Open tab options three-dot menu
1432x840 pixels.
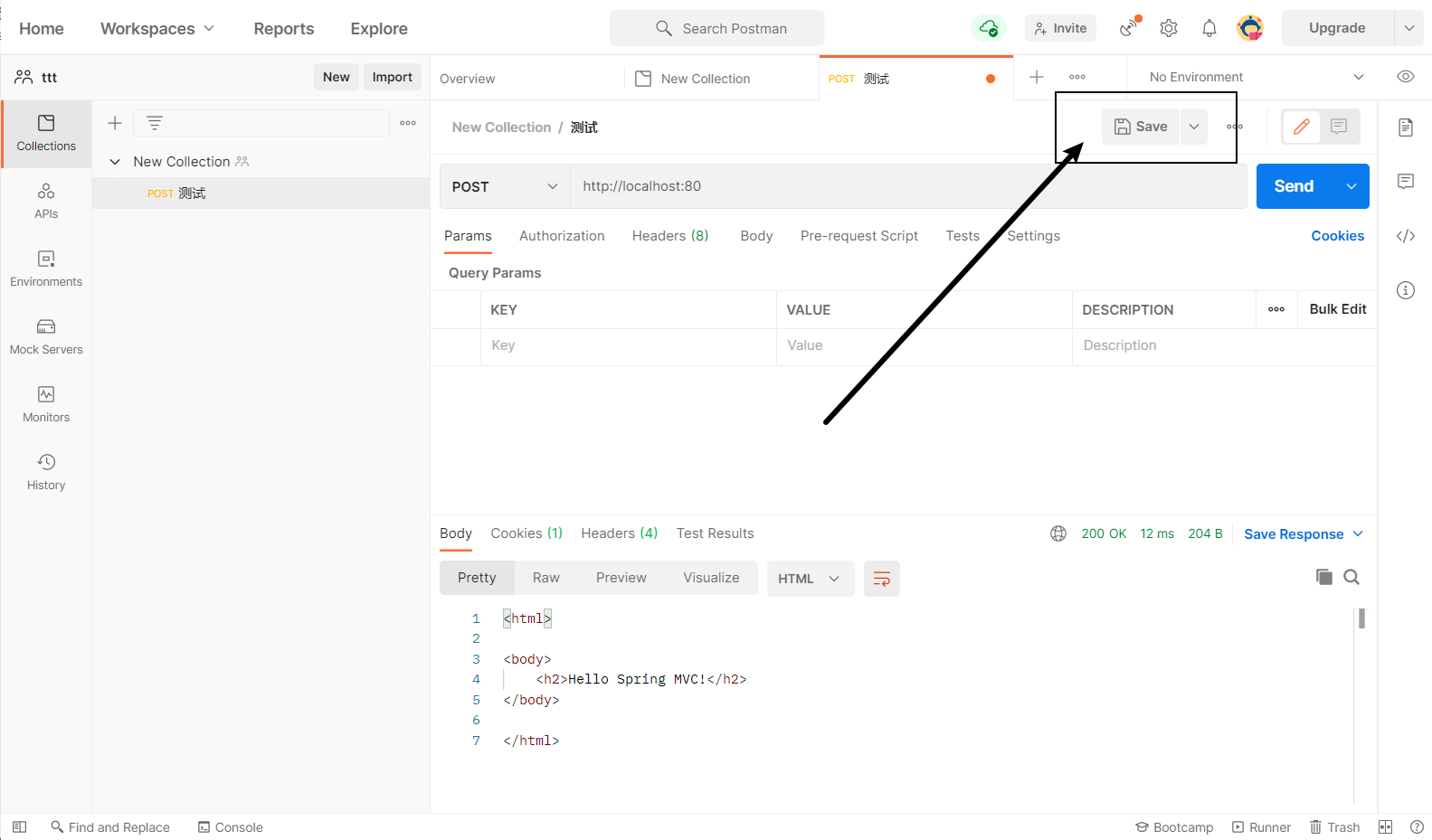tap(1077, 77)
